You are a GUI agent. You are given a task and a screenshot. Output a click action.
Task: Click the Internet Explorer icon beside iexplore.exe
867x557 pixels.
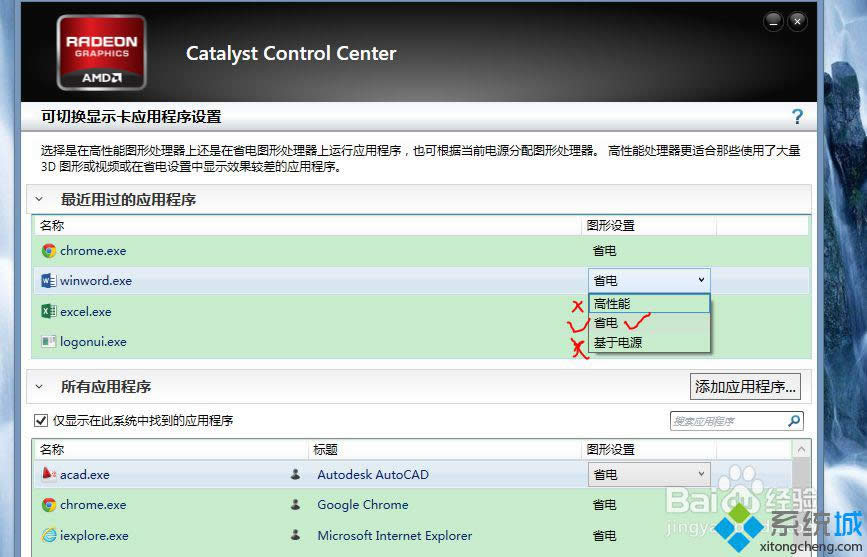click(x=49, y=535)
